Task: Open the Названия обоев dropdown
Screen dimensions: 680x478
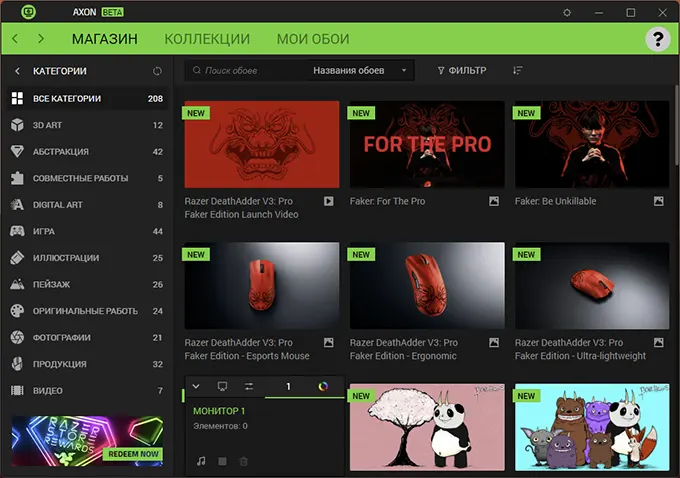Action: click(x=360, y=70)
